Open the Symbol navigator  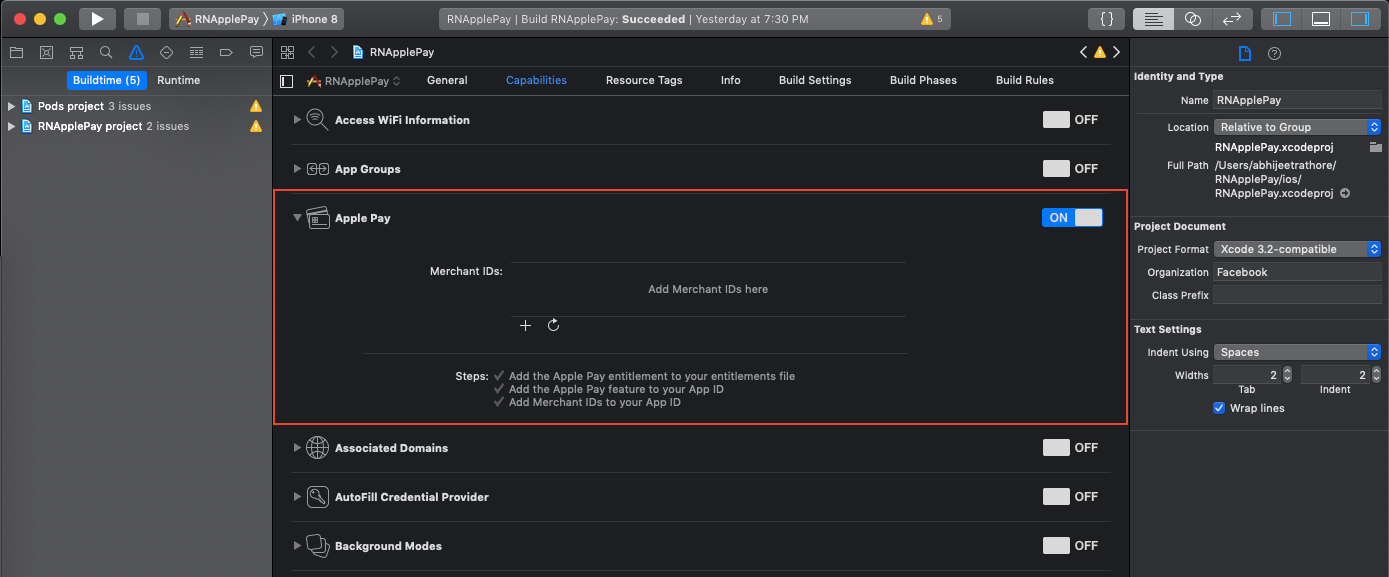[x=76, y=52]
